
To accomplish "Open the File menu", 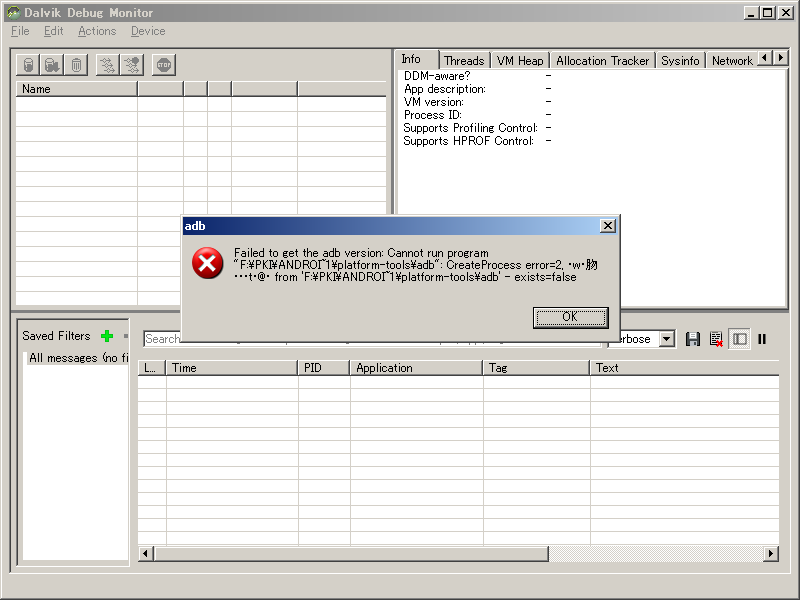I will point(20,31).
